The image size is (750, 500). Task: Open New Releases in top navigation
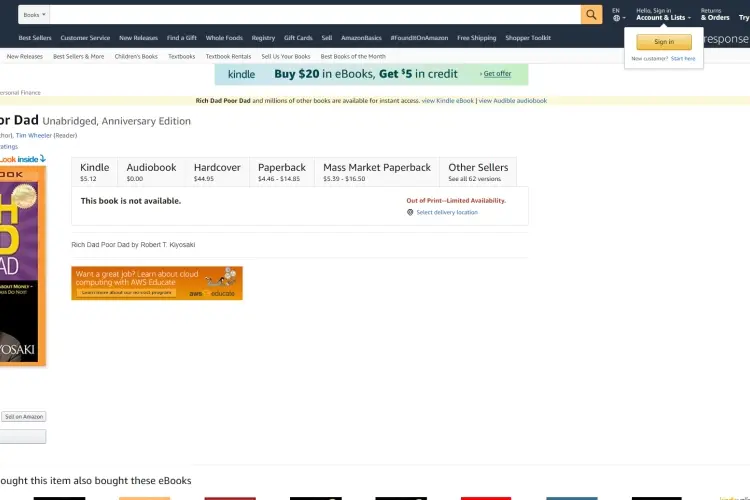point(138,38)
